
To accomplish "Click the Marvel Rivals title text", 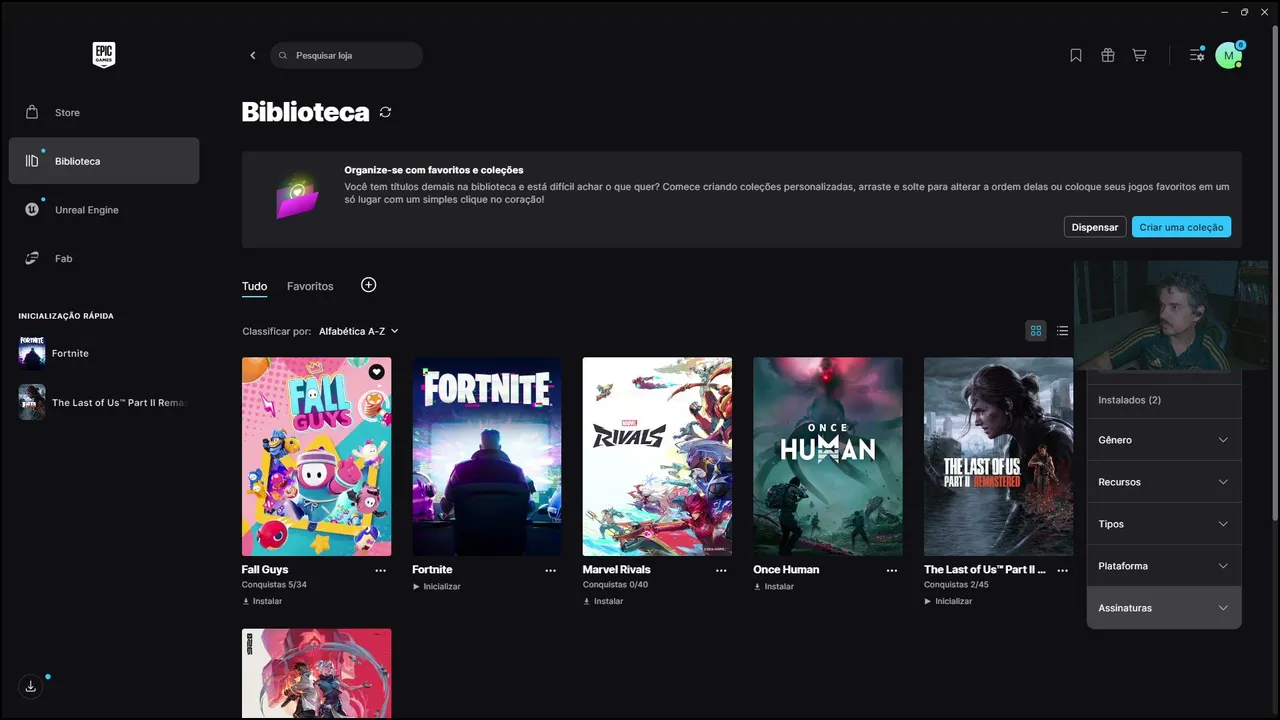I will 616,570.
